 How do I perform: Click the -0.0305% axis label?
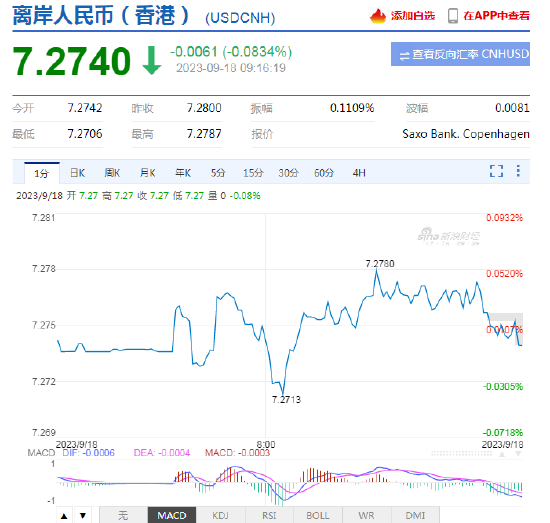[503, 387]
